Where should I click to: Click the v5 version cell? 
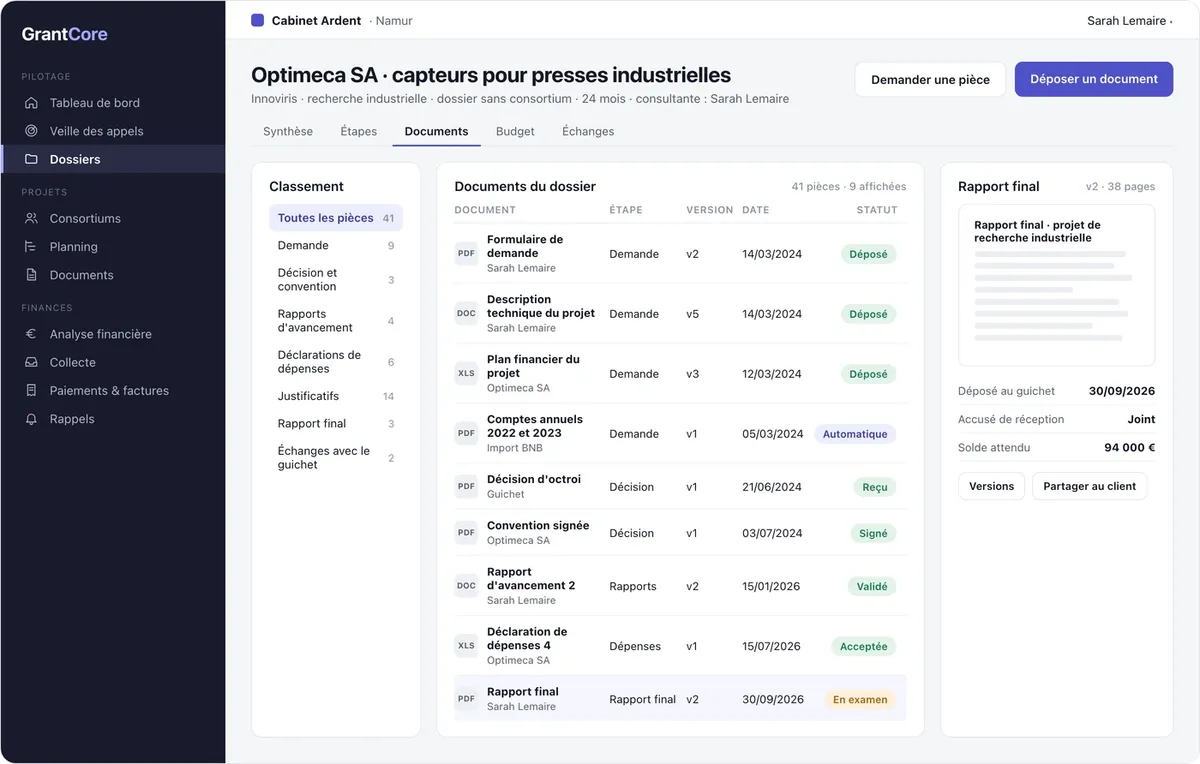(693, 314)
